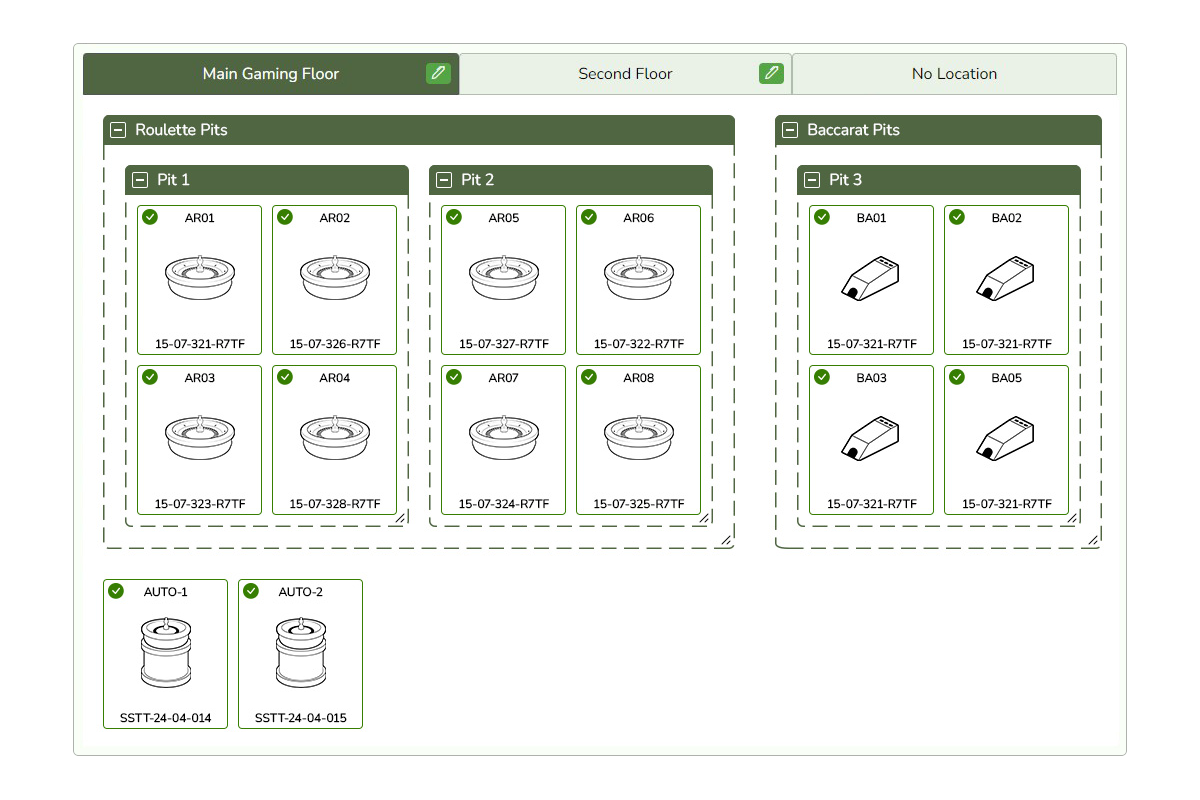
Task: Open the No Location tab
Action: pos(954,74)
